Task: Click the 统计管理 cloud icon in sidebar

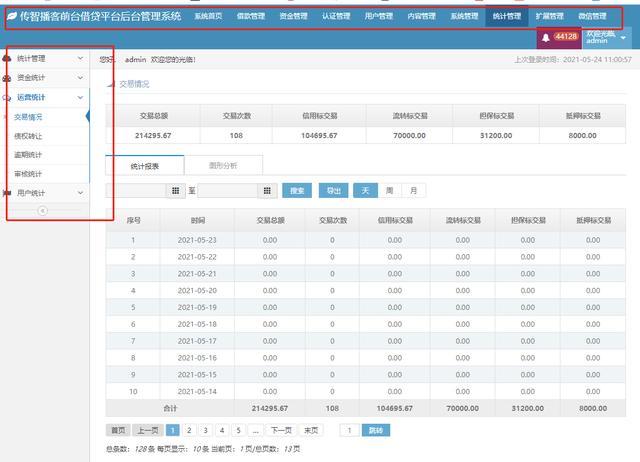Action: pos(7,58)
